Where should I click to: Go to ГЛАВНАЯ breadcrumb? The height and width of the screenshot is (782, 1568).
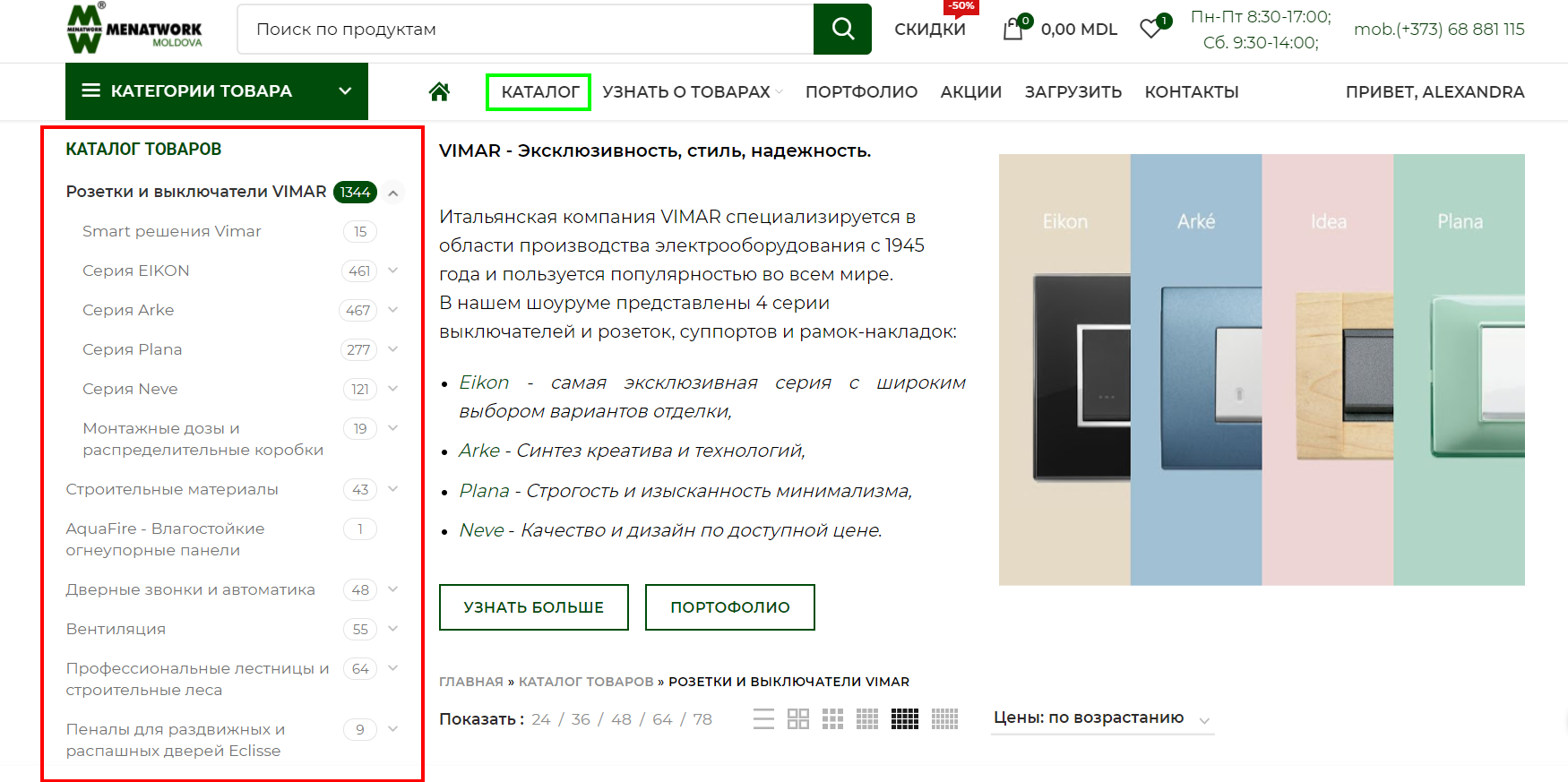tap(471, 682)
